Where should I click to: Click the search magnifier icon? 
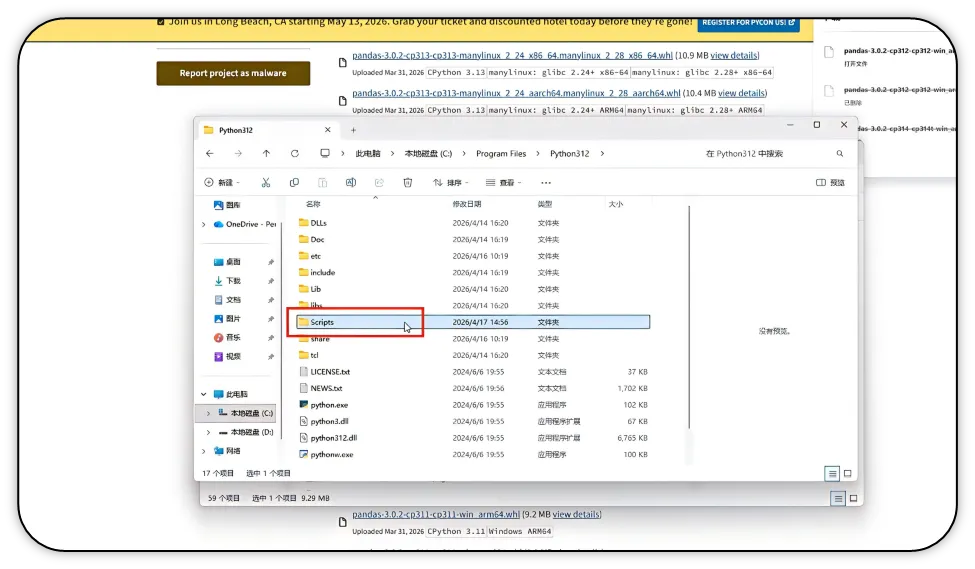(840, 154)
